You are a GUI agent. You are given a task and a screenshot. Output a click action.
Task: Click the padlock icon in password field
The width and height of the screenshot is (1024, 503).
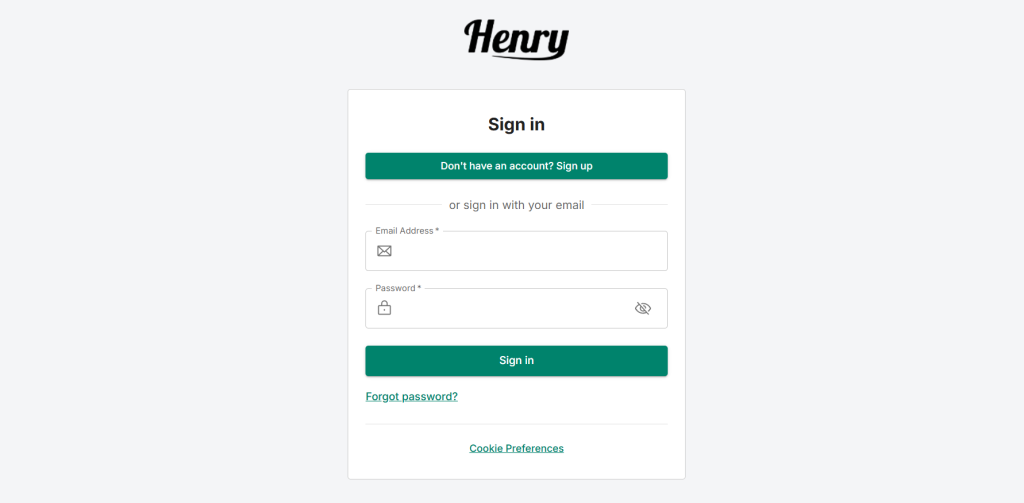click(x=385, y=308)
